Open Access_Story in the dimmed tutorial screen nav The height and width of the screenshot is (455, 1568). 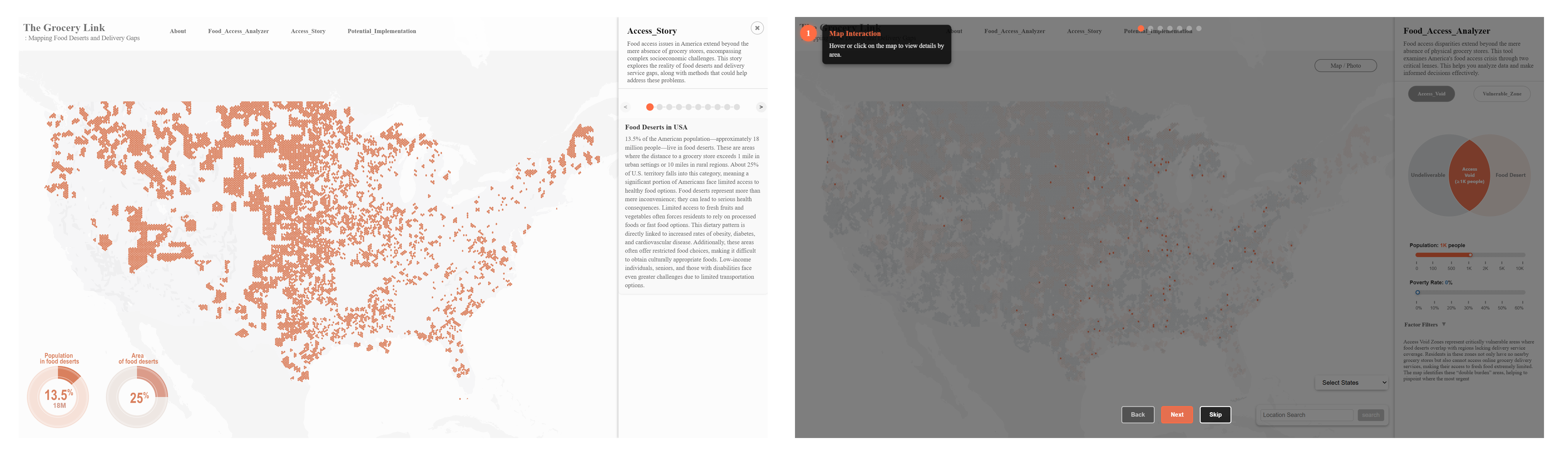pyautogui.click(x=1084, y=31)
